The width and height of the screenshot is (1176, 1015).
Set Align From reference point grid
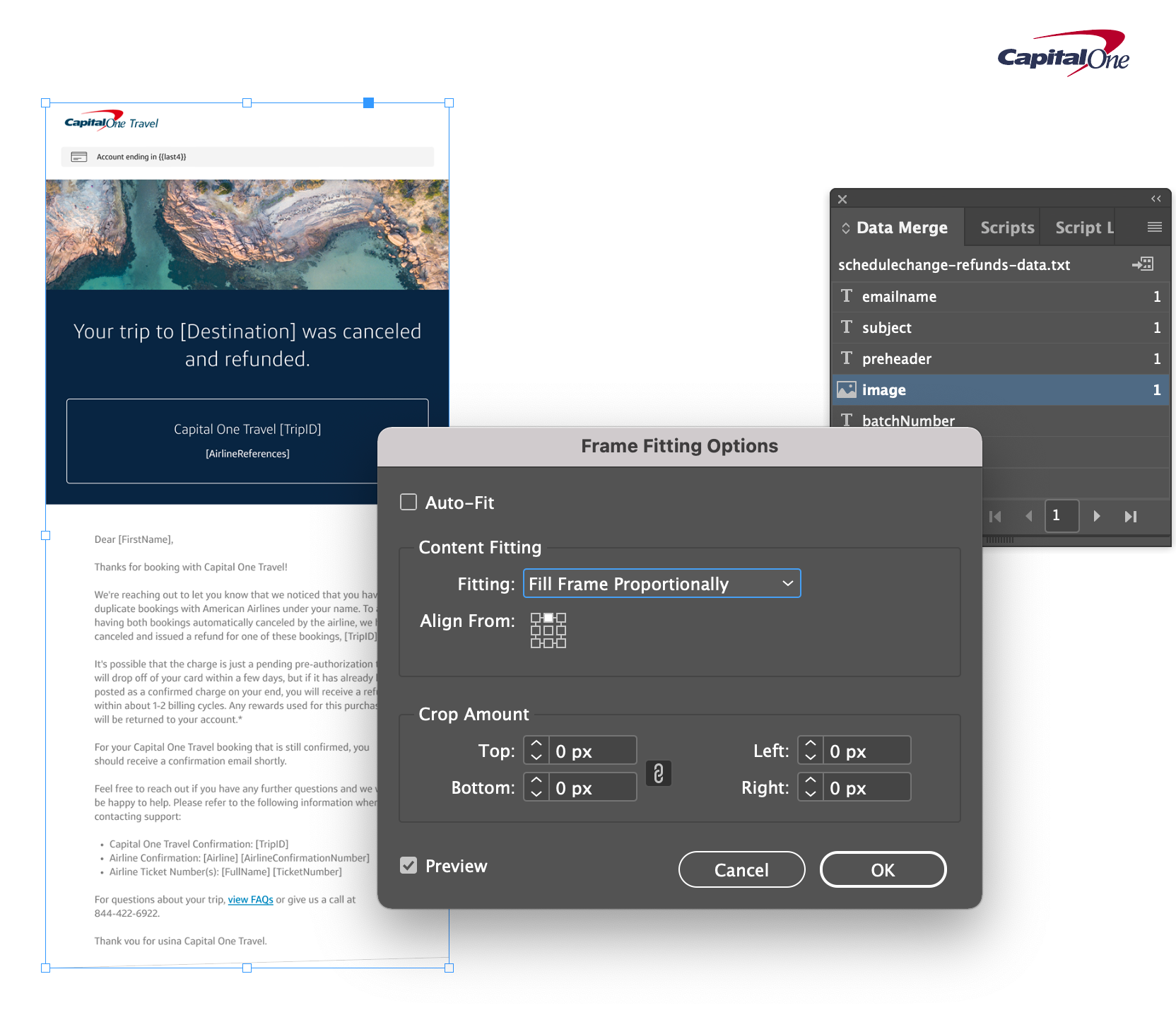point(548,630)
